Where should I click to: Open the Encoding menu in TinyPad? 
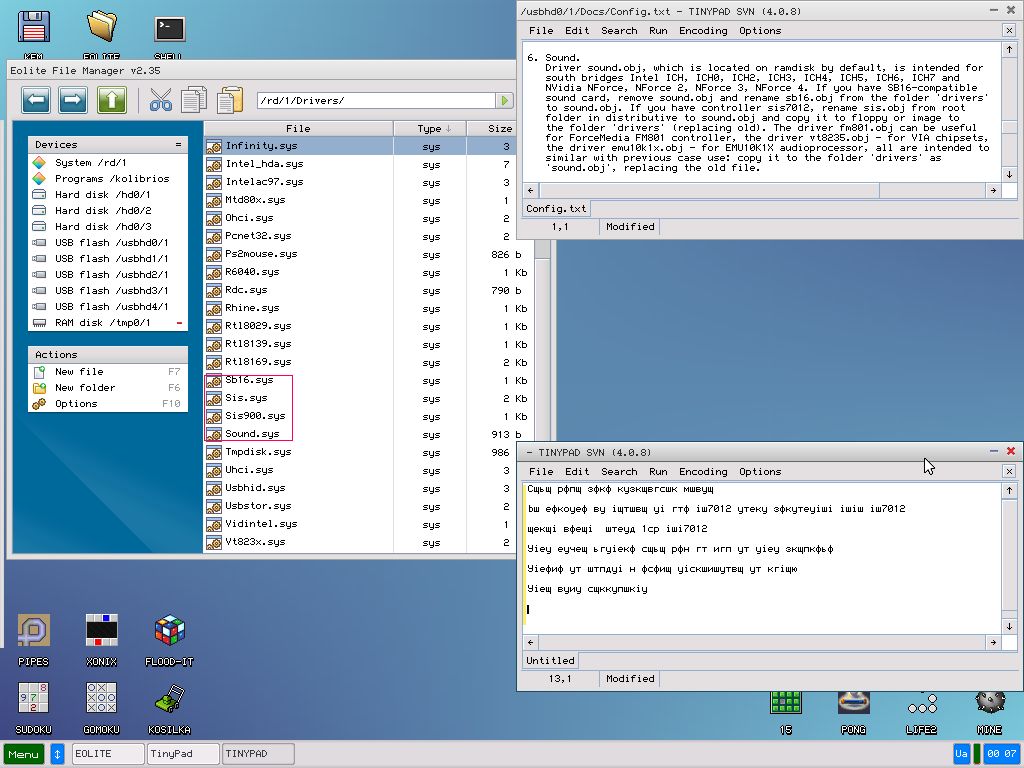point(702,471)
